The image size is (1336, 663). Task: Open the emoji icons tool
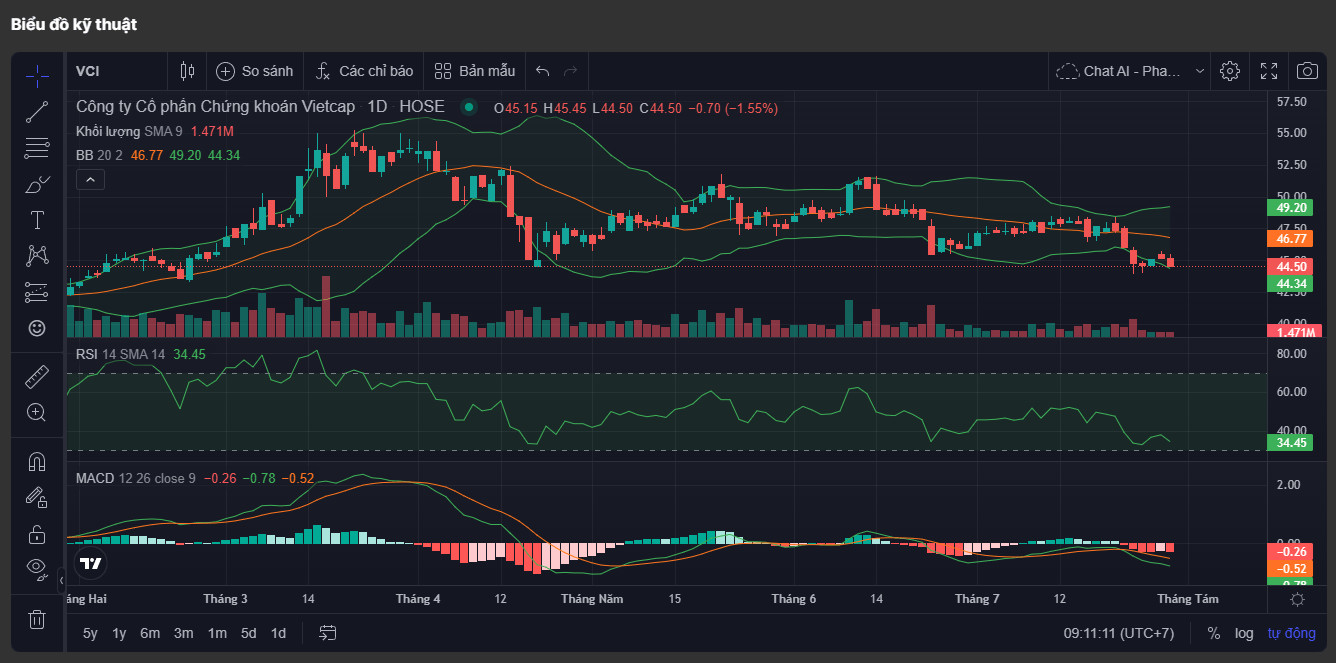[37, 328]
